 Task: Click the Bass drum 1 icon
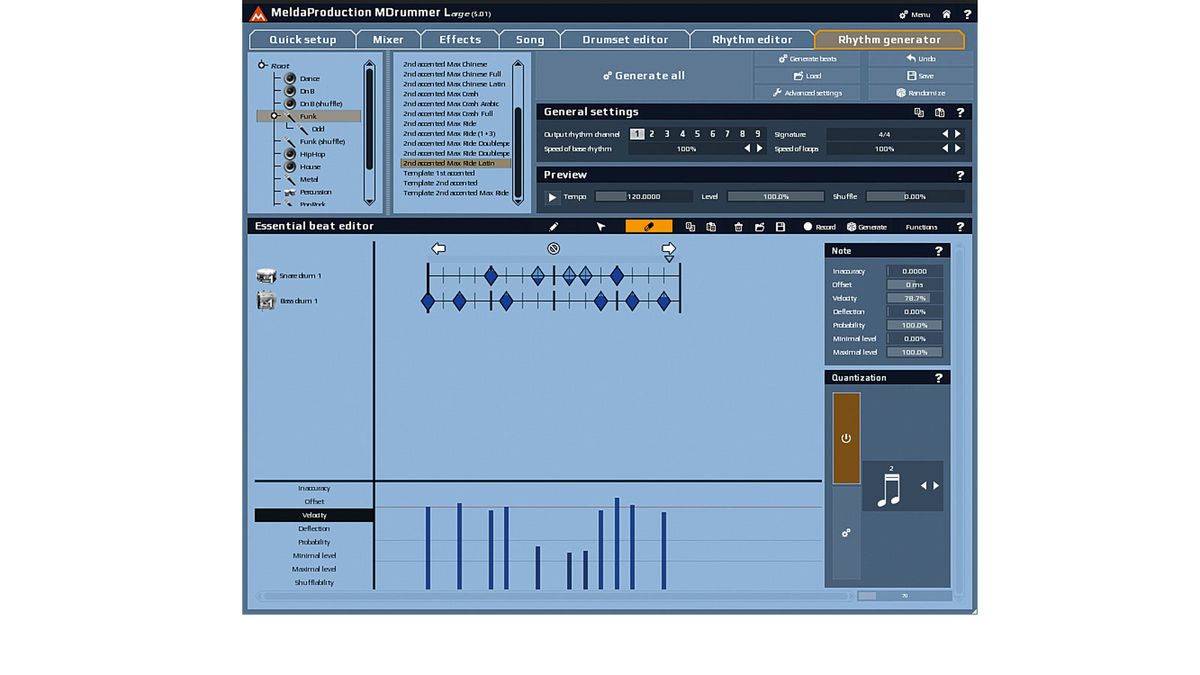266,300
